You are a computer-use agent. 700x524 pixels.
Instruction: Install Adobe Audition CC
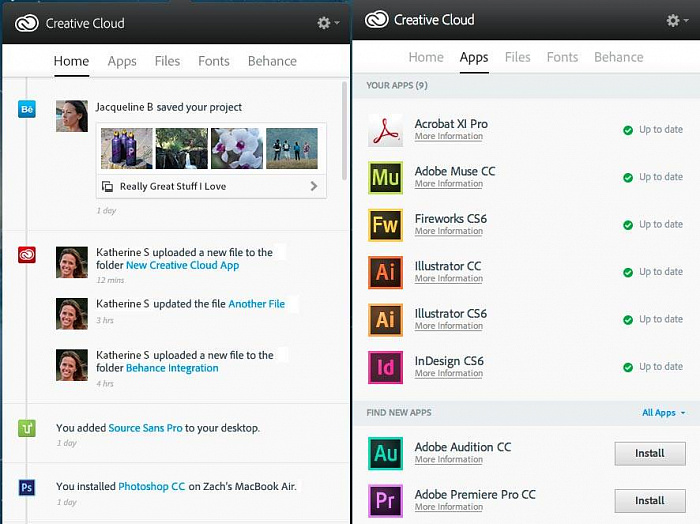(649, 453)
